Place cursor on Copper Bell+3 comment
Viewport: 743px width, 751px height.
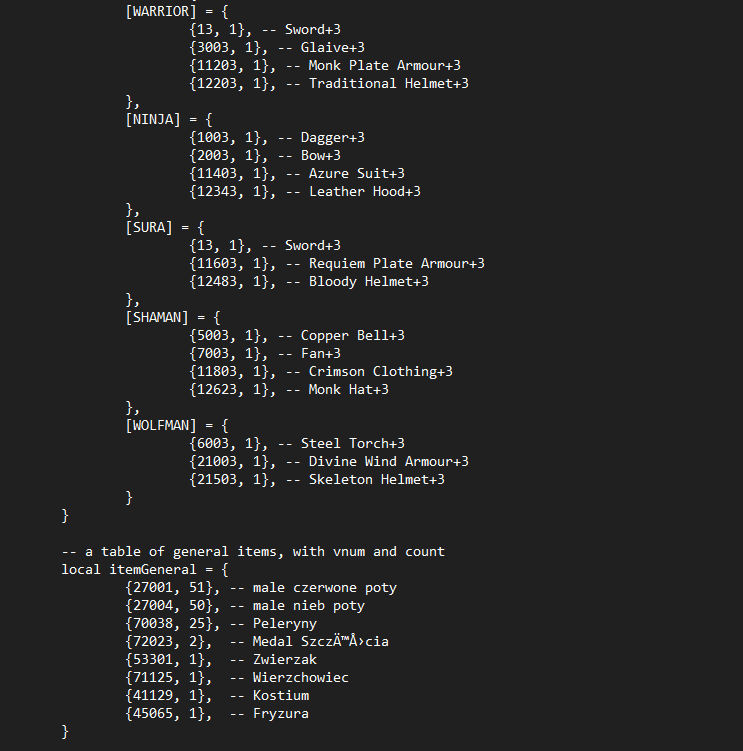[352, 335]
